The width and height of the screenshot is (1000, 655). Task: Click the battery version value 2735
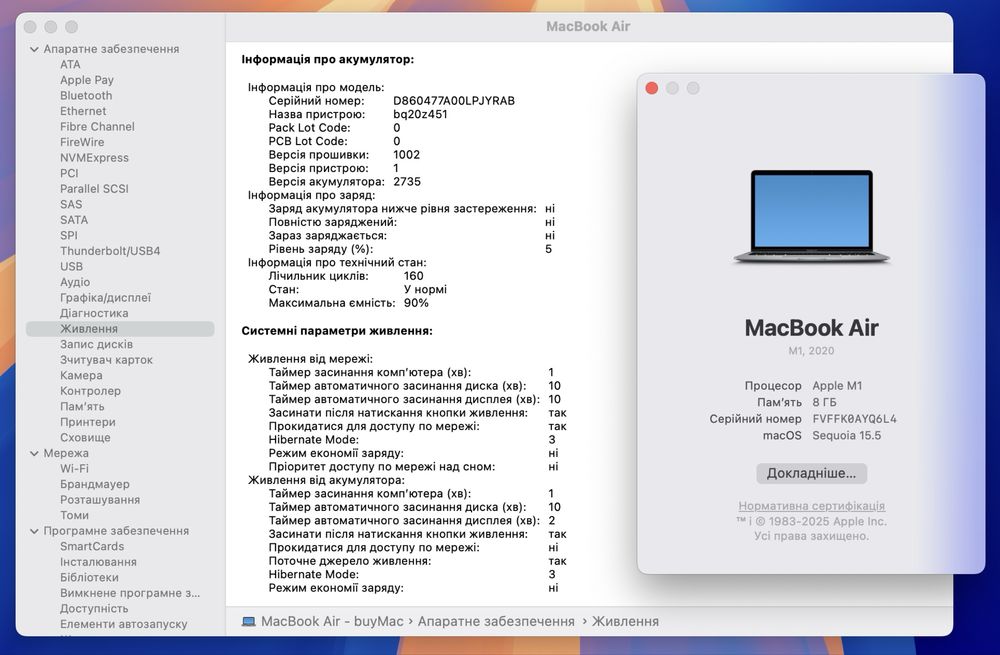407,182
